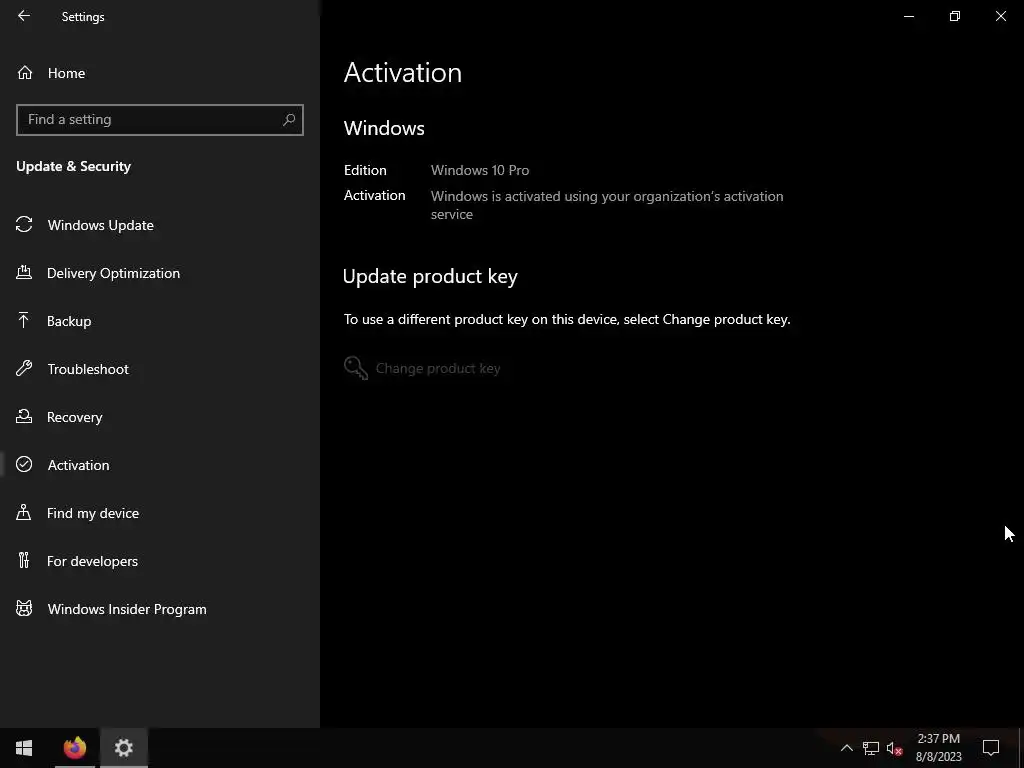Focus the Find a setting search box
Screen dimensions: 1024x768
(x=160, y=120)
